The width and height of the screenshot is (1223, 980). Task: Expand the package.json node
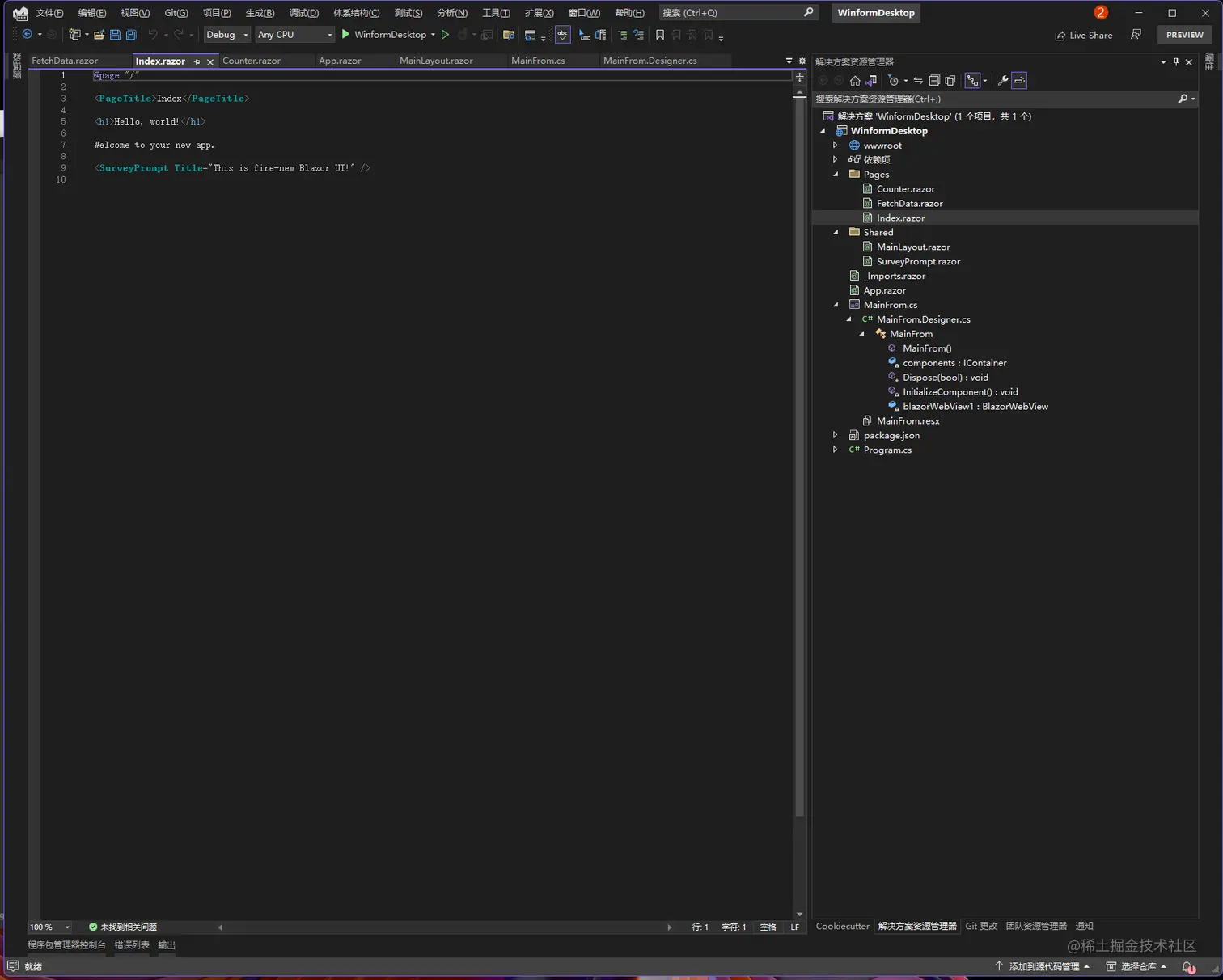point(836,435)
